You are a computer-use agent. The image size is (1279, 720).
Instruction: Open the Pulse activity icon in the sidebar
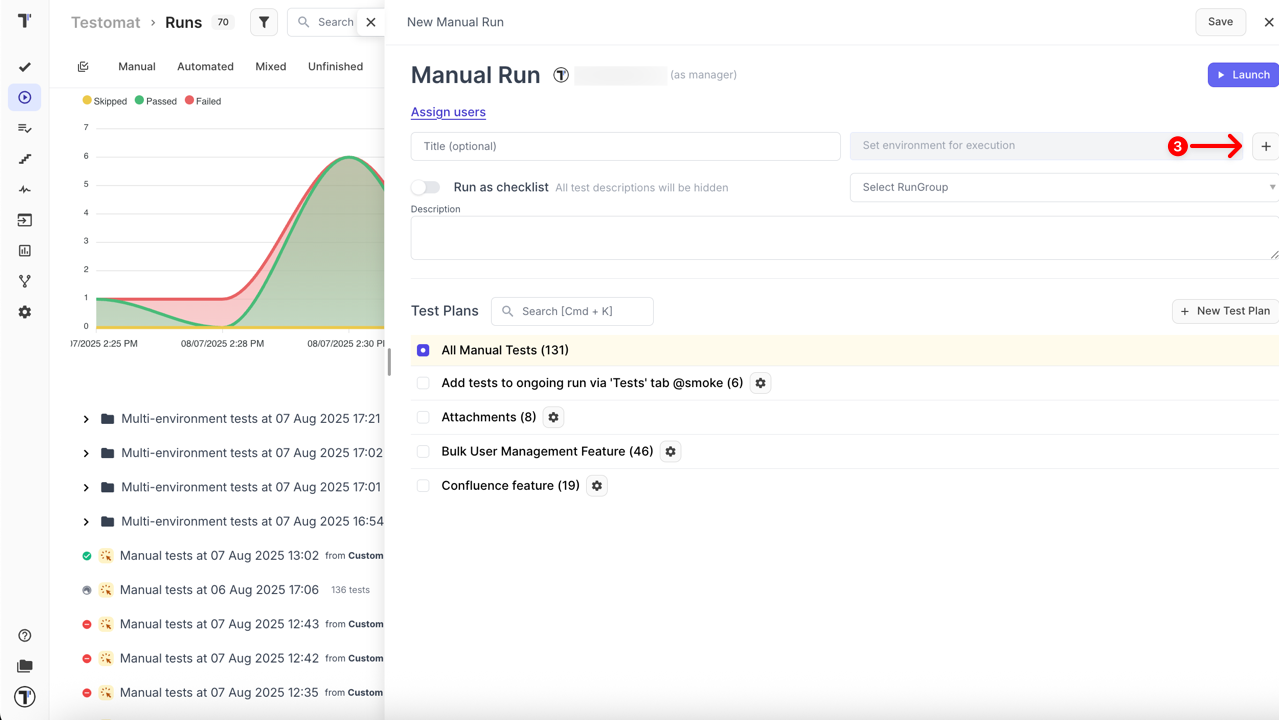pyautogui.click(x=25, y=190)
